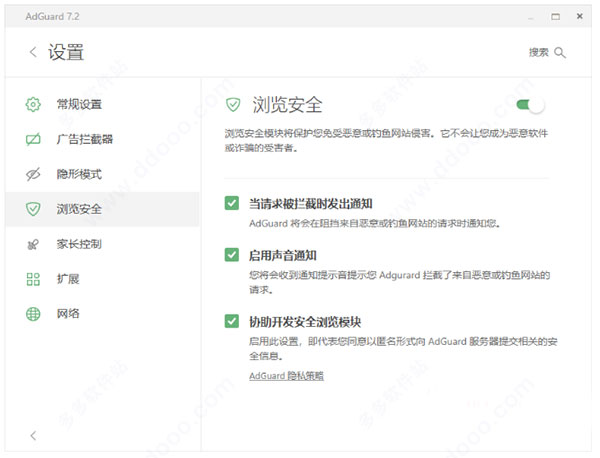This screenshot has width=600, height=458.
Task: Click the AdGuard 7.2 window title
Action: pyautogui.click(x=52, y=16)
